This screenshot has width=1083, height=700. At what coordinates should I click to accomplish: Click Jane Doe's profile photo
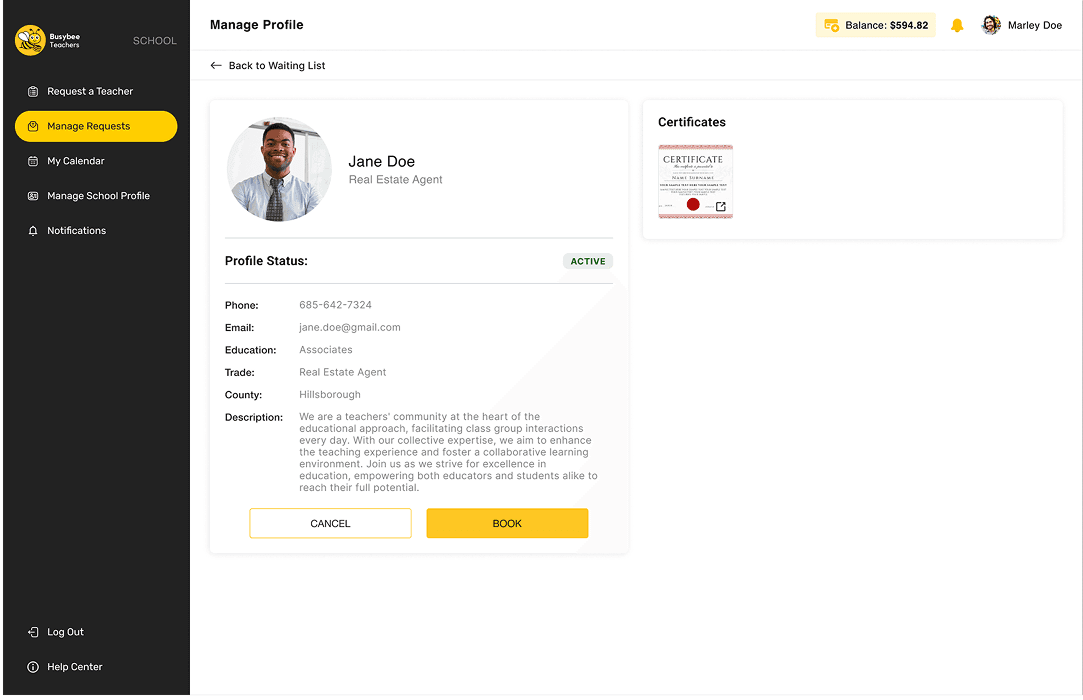[x=279, y=170]
